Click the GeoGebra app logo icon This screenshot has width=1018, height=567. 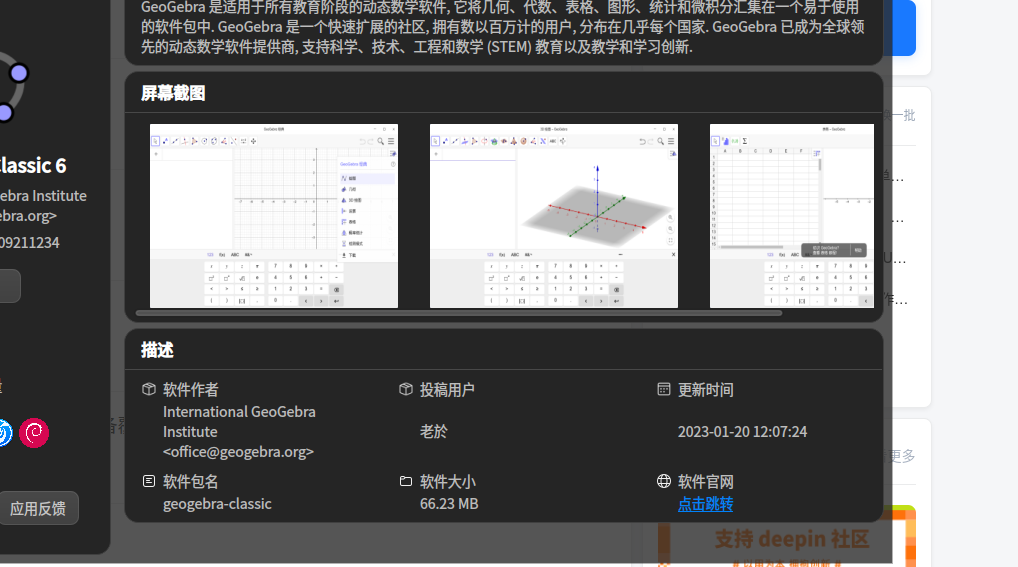click(x=13, y=86)
